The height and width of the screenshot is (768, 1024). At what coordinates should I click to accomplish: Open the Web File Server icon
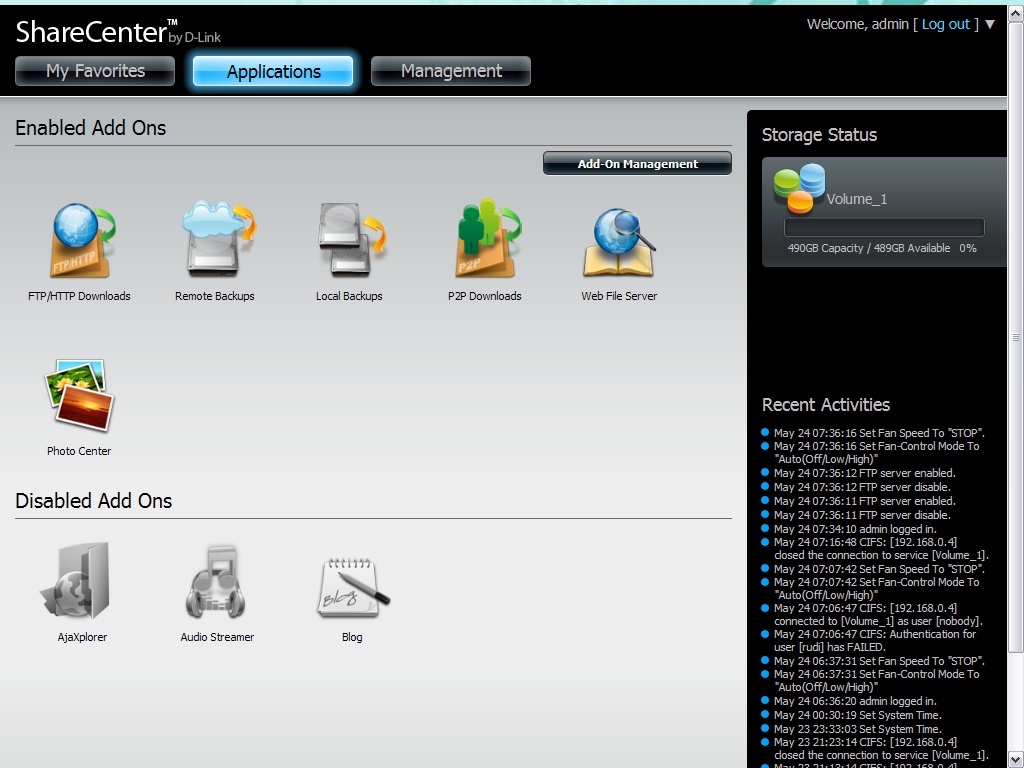click(618, 242)
